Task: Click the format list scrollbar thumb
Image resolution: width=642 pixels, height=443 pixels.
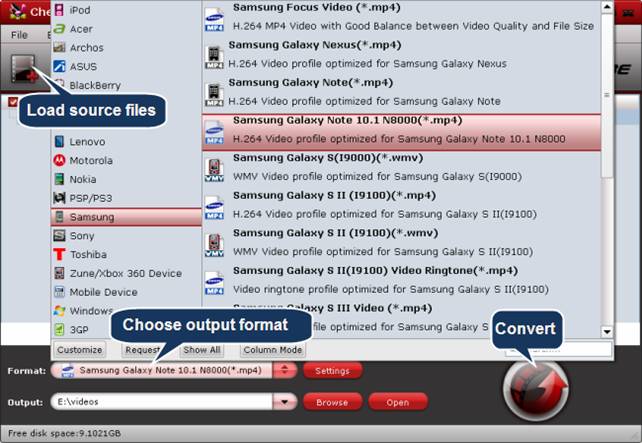Action: [x=607, y=95]
